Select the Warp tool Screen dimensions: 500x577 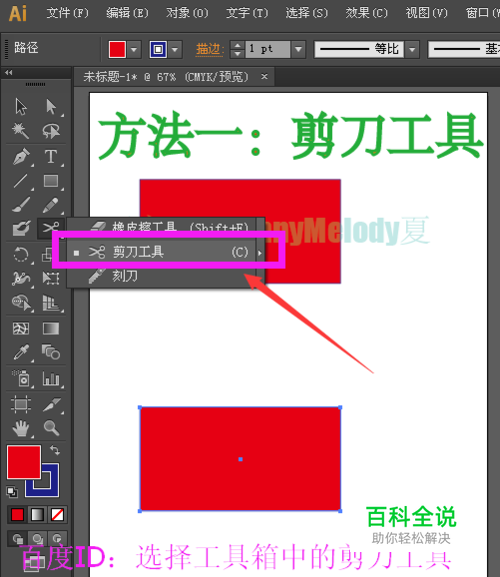point(21,279)
